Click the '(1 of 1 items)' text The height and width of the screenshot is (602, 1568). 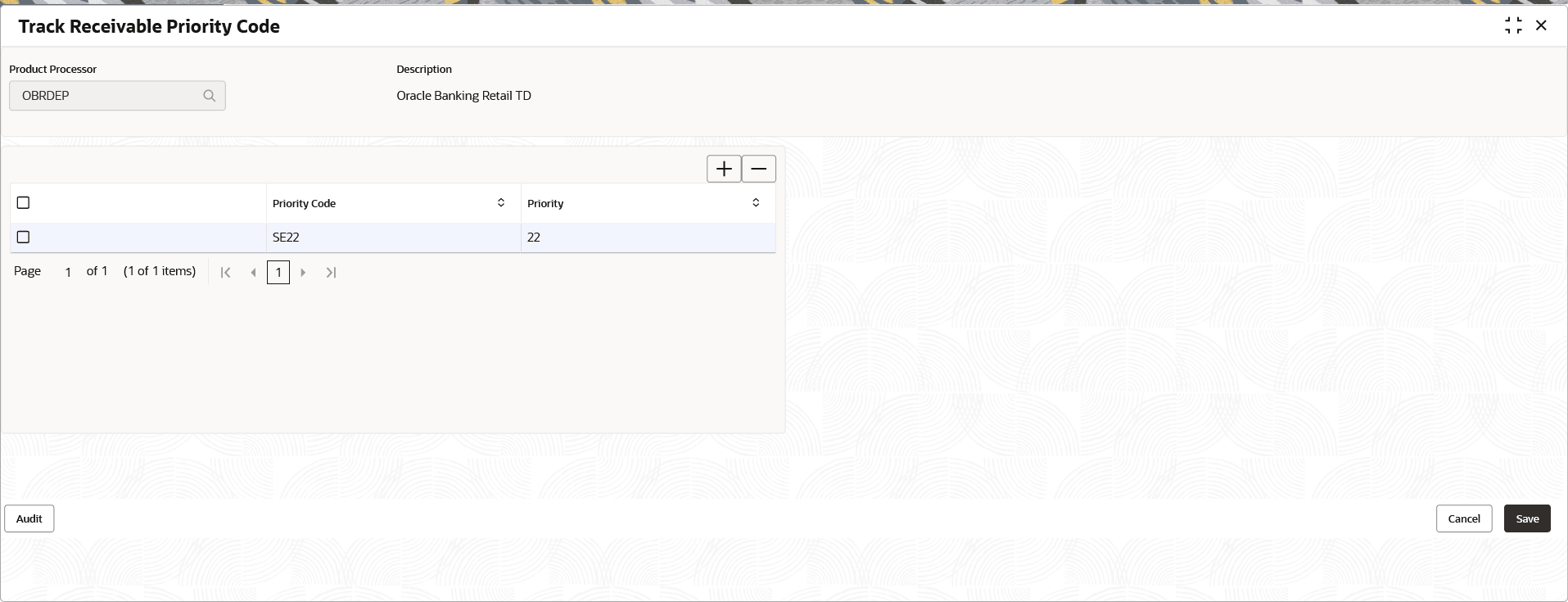(160, 271)
